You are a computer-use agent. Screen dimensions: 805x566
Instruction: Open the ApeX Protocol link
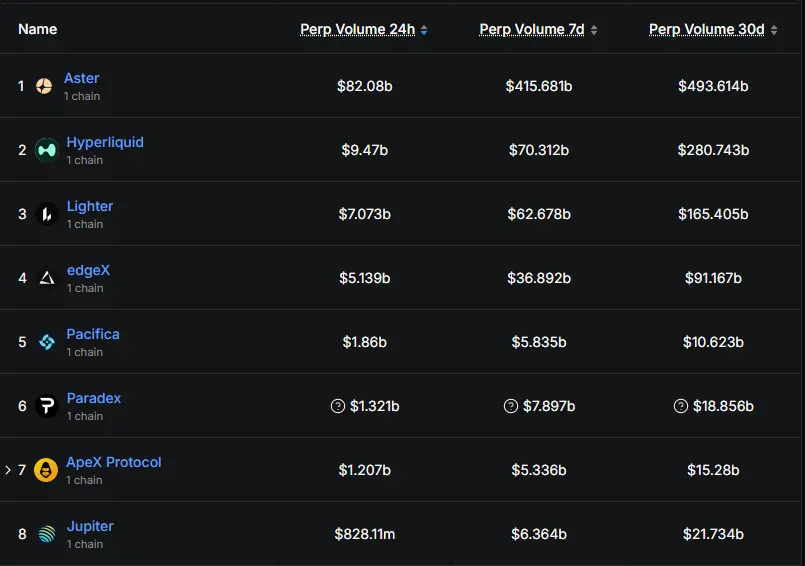[113, 462]
